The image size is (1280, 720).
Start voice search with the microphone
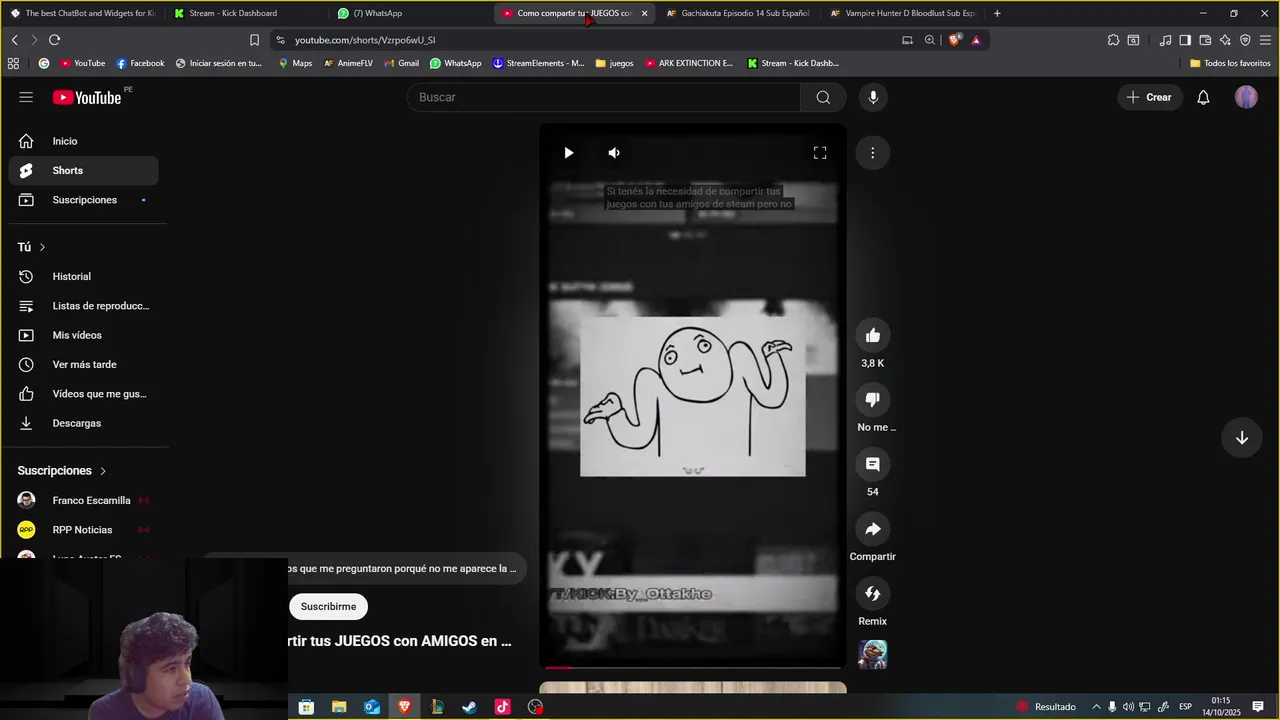tap(873, 97)
